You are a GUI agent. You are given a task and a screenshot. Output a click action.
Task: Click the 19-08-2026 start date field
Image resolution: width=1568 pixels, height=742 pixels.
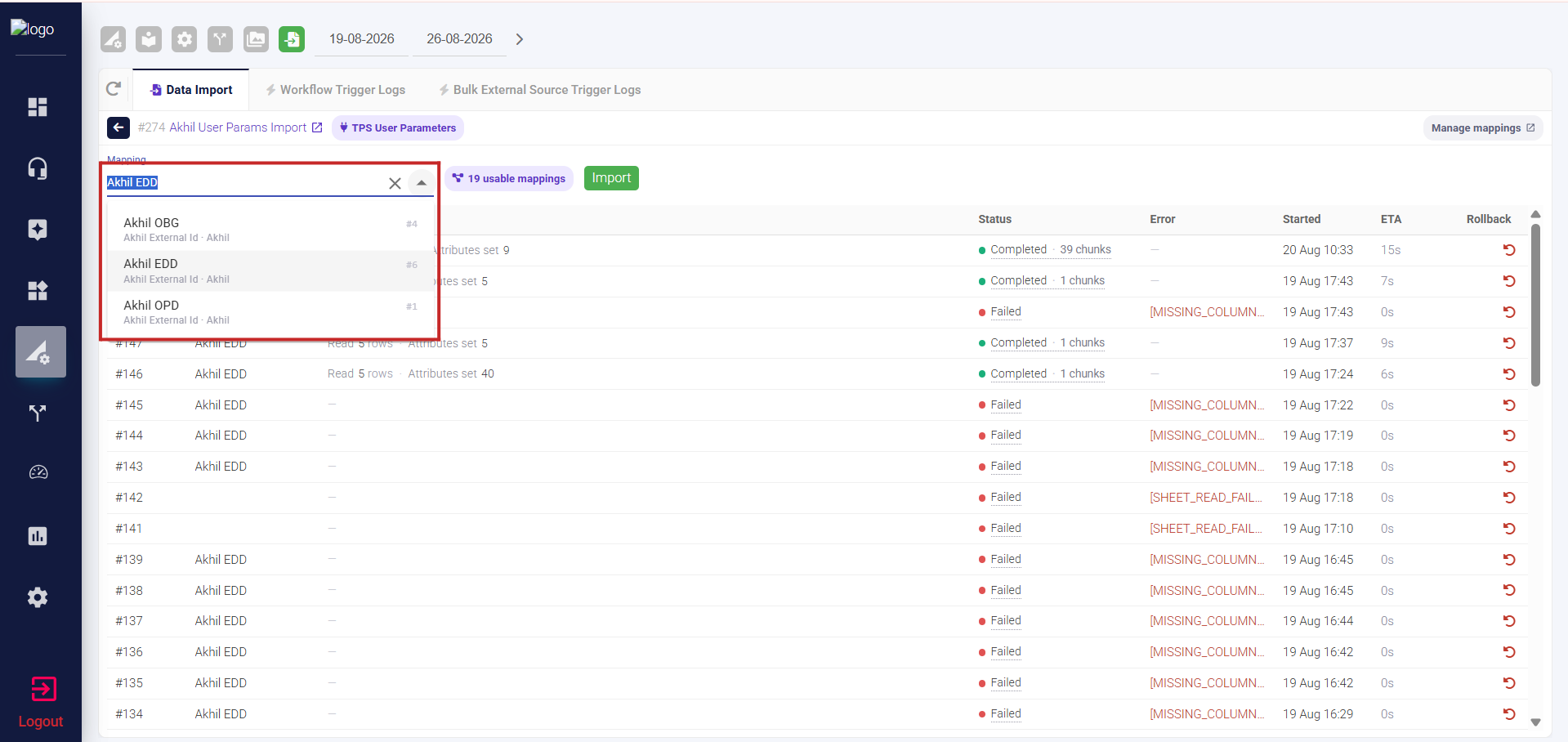(x=361, y=39)
